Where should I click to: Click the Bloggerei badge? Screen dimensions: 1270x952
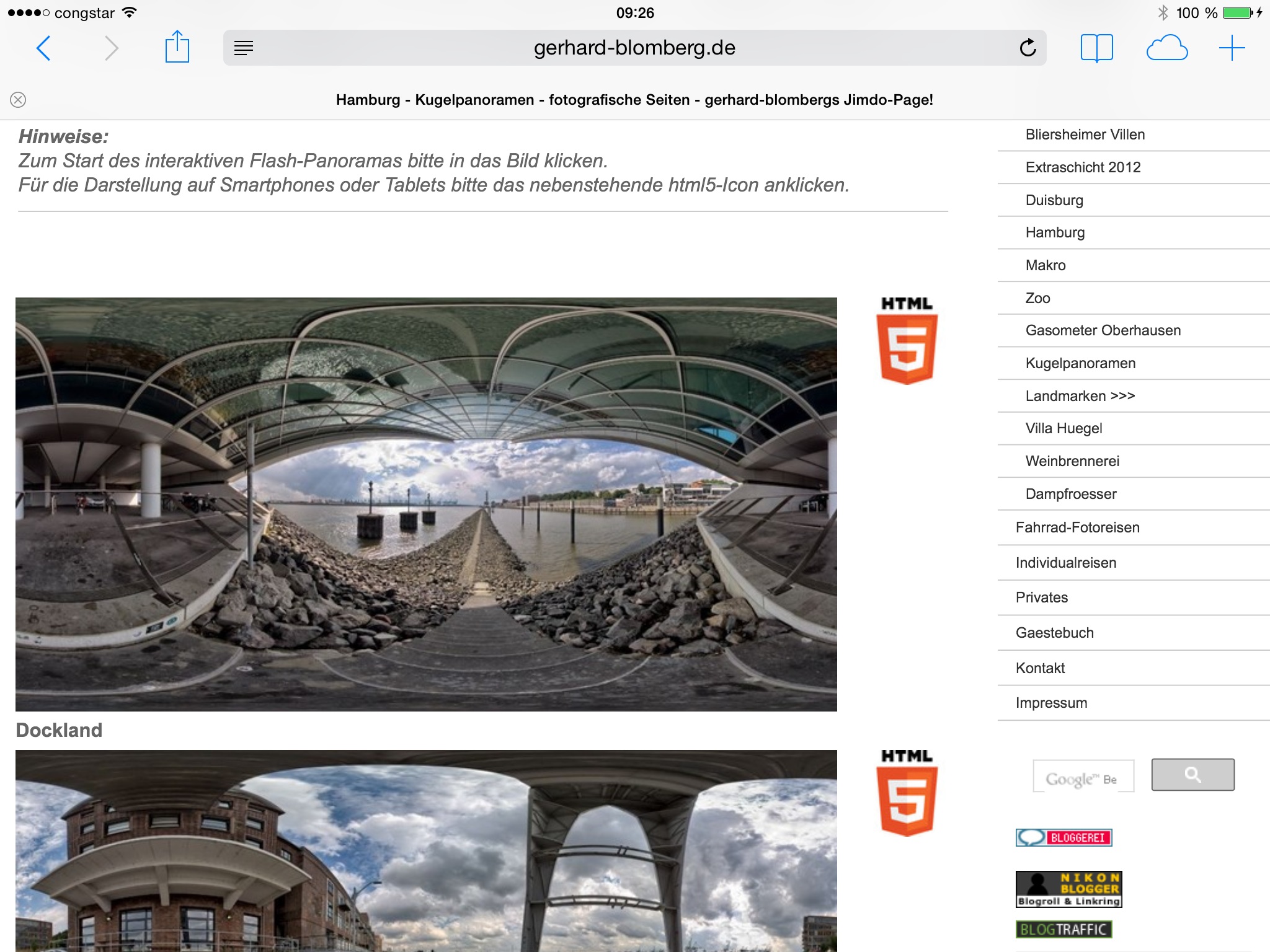coord(1064,837)
